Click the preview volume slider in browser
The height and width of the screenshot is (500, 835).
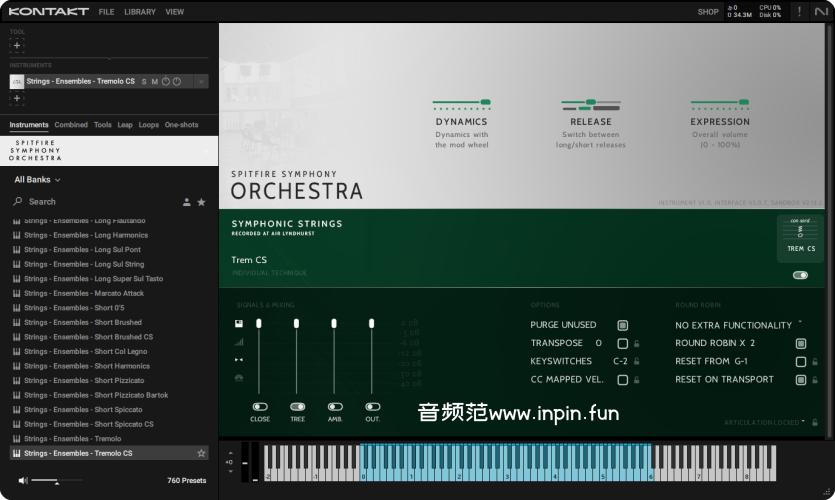point(56,480)
